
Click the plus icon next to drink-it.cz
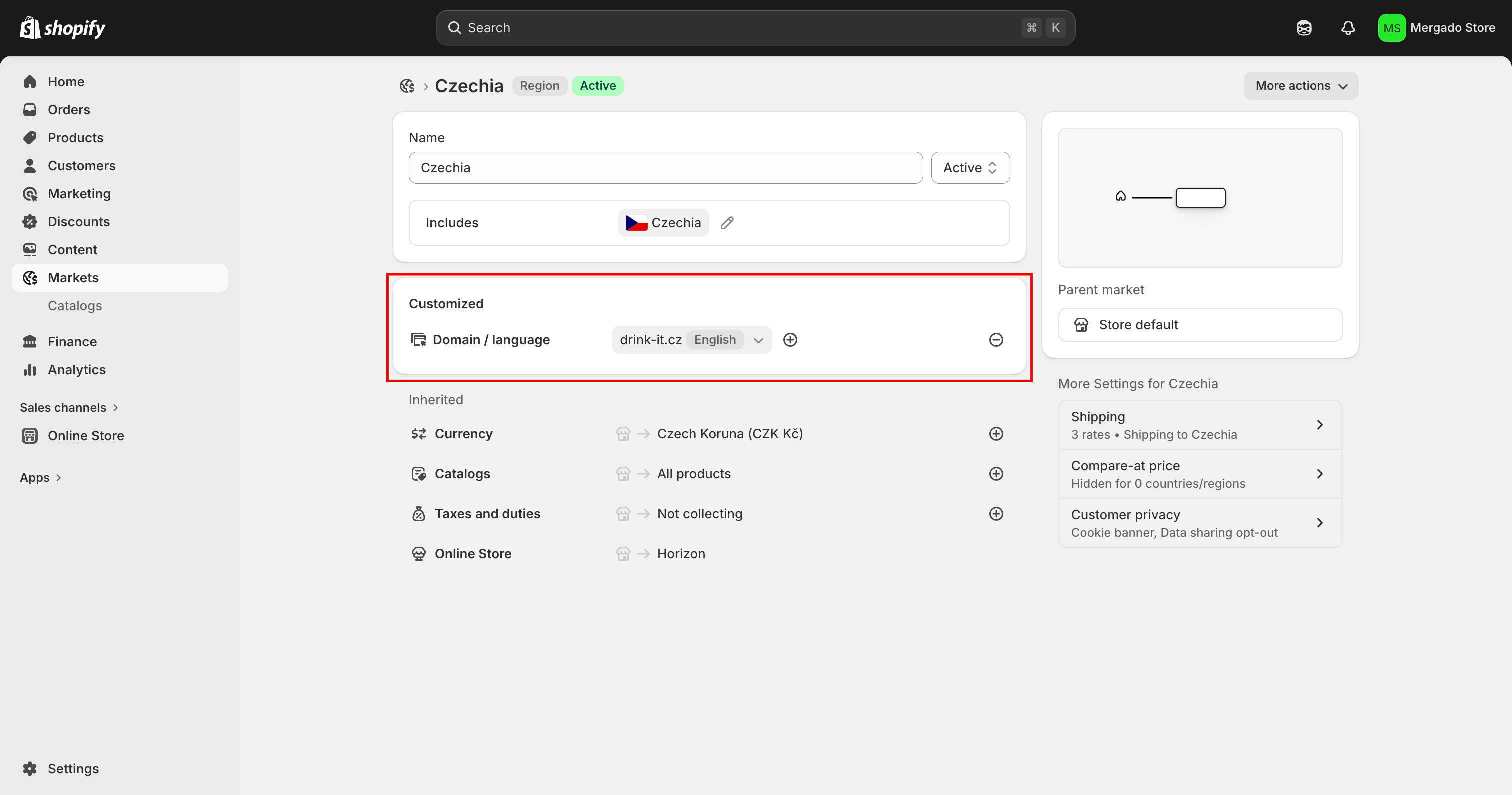tap(790, 340)
